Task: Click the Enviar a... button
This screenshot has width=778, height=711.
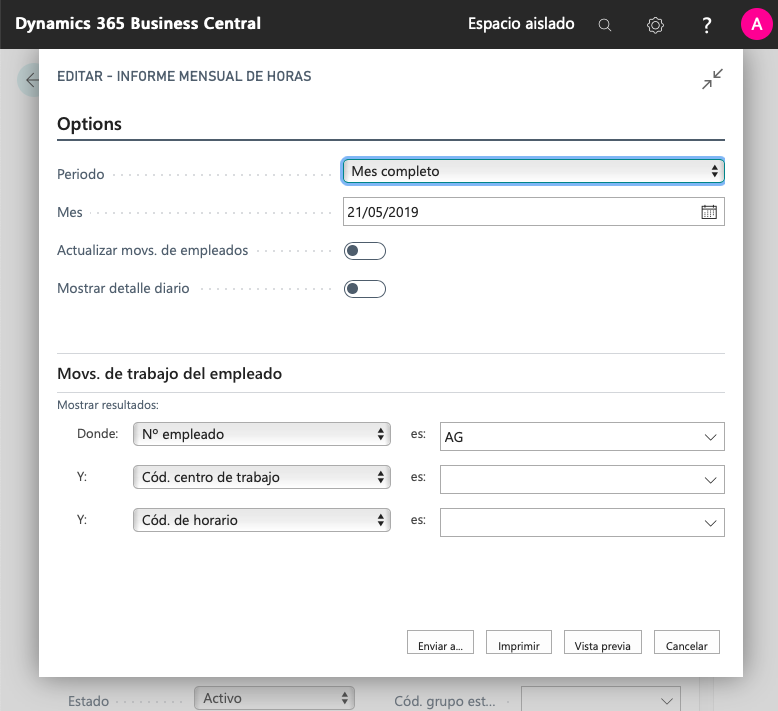Action: [x=440, y=645]
